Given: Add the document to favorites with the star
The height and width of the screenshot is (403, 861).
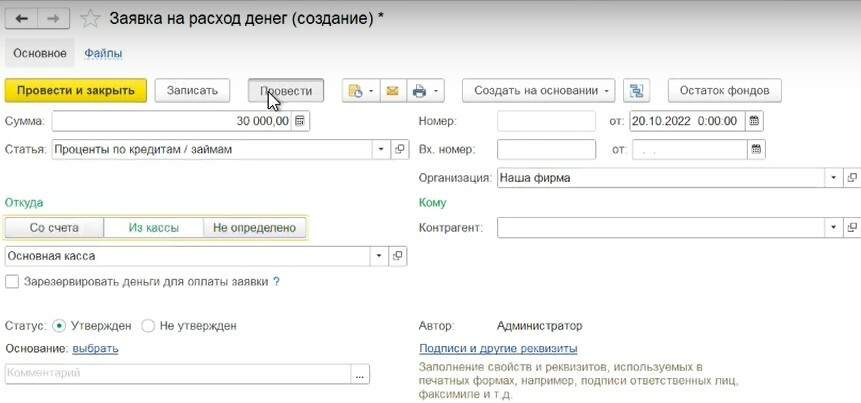Looking at the screenshot, I should [90, 18].
